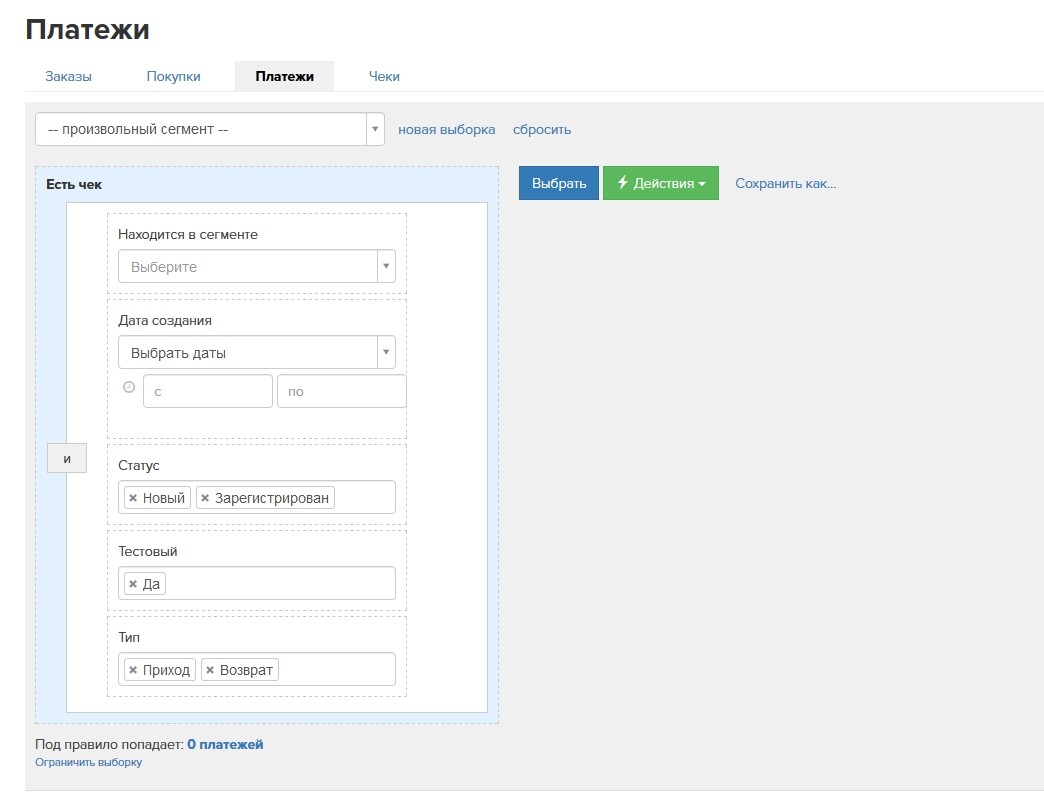Select the Платежи tab
The image size is (1044, 796).
pyautogui.click(x=284, y=77)
